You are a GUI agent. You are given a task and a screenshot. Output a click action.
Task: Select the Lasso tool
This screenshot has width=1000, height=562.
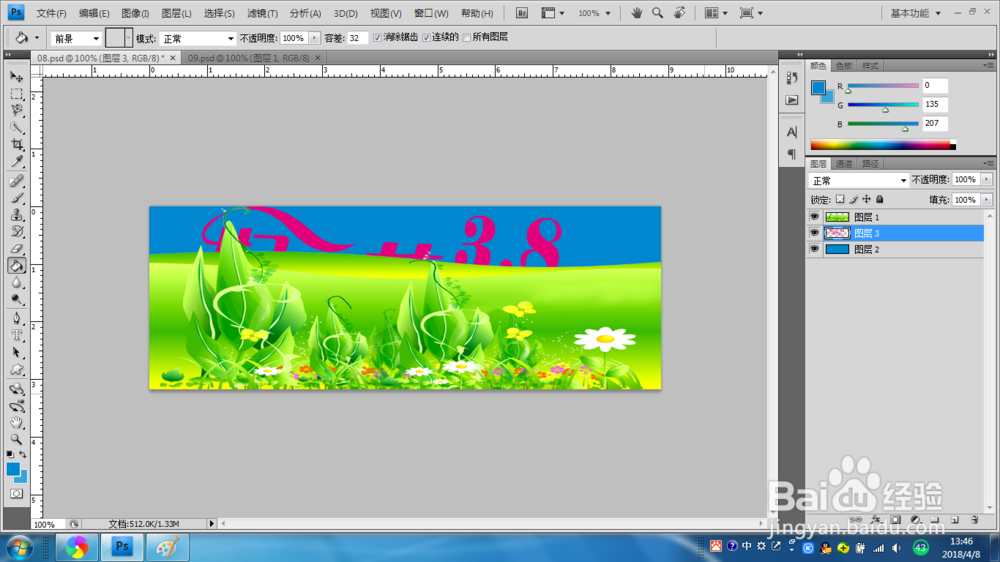[17, 110]
